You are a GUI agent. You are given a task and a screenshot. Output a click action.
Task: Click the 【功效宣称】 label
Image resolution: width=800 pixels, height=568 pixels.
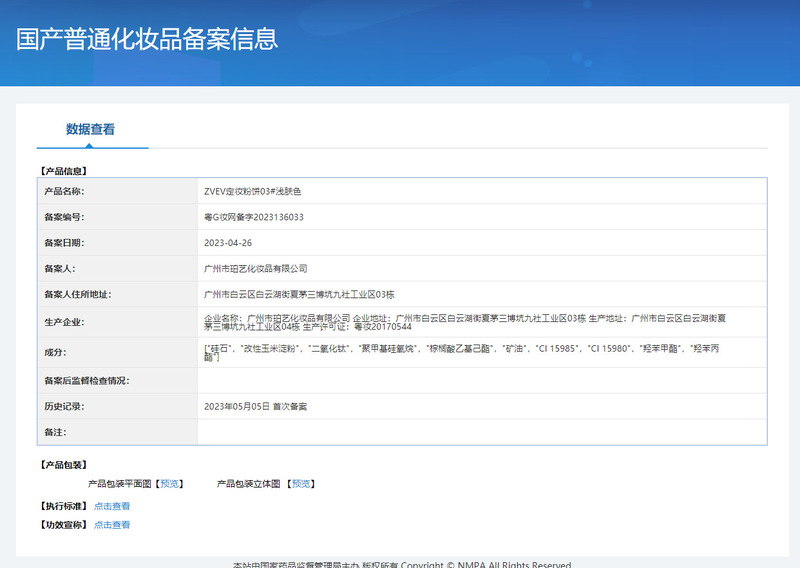[x=63, y=525]
